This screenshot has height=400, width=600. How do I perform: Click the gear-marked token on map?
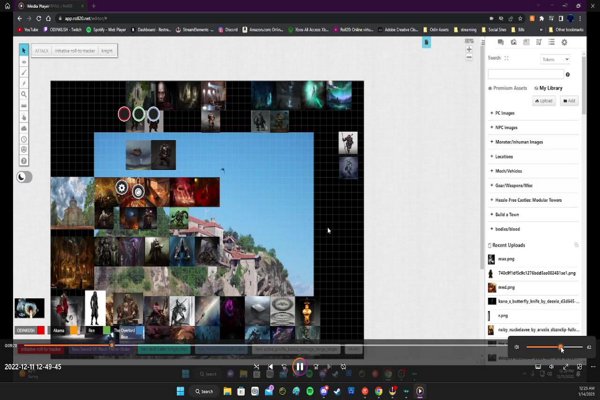coord(122,188)
